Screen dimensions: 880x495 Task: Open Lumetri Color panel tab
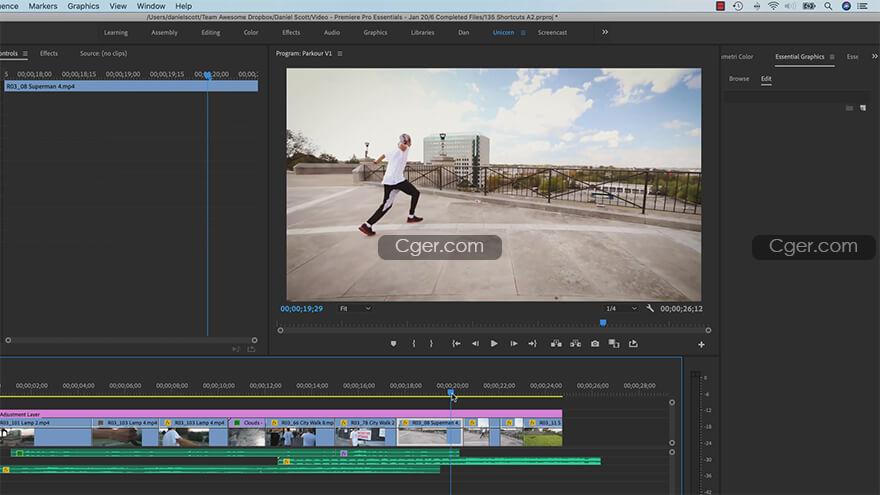(737, 57)
